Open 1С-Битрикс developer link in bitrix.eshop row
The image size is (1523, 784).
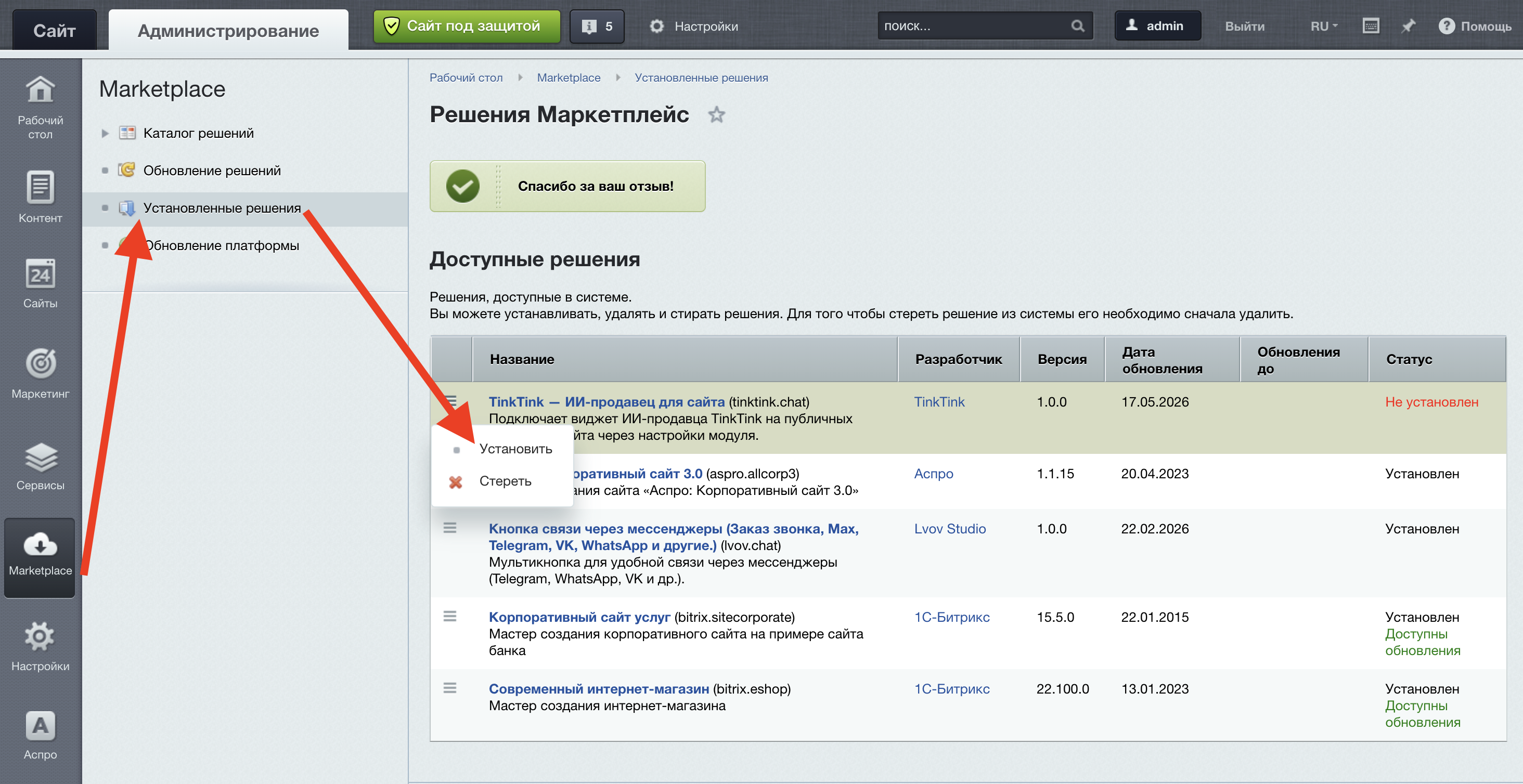[x=951, y=688]
